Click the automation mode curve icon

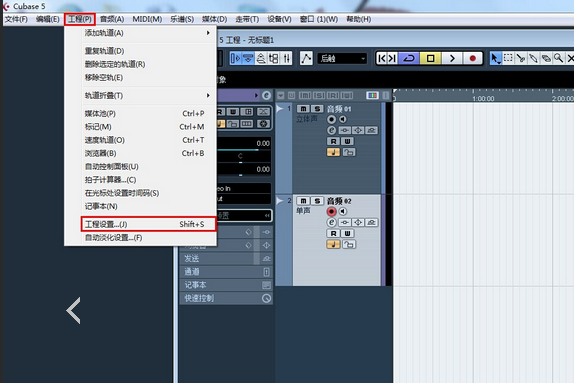pyautogui.click(x=306, y=58)
